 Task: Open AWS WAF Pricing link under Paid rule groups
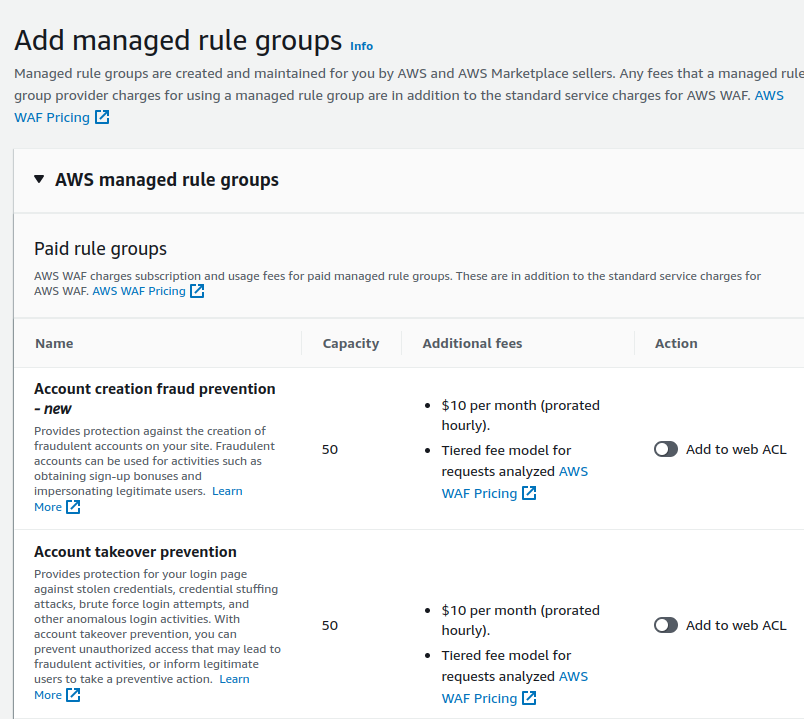pos(139,291)
